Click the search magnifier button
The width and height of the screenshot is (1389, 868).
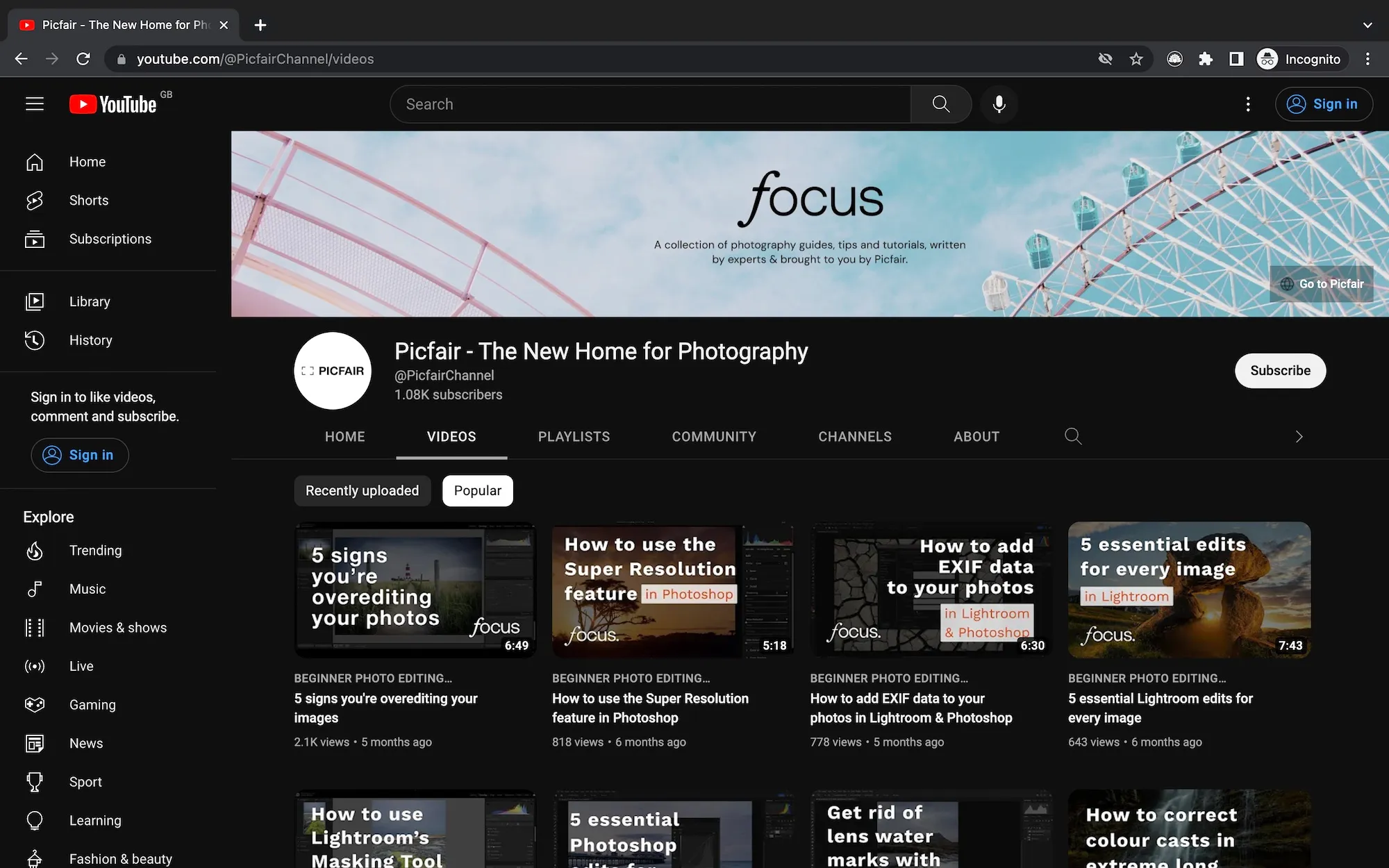pyautogui.click(x=941, y=104)
